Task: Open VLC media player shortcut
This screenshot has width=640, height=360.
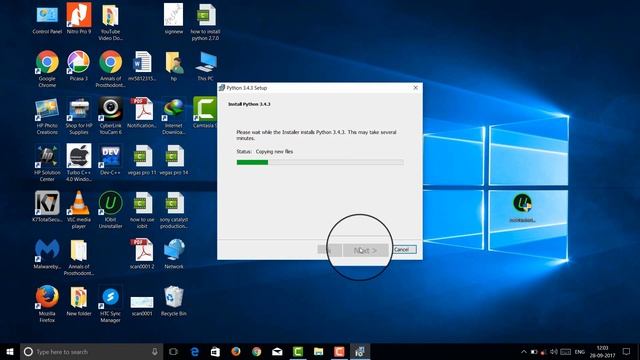Action: pos(79,210)
